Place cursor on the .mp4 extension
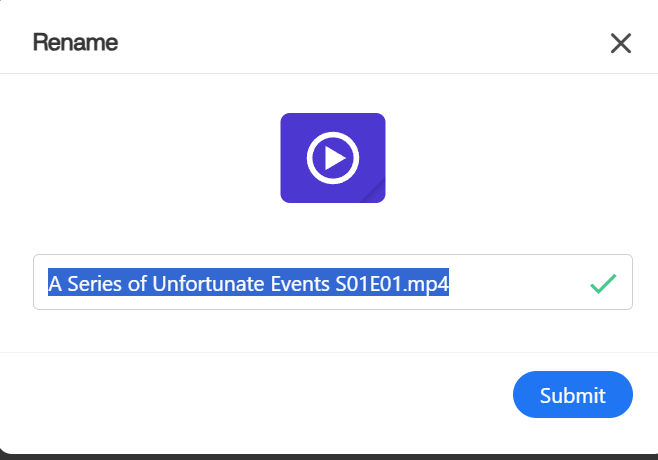The image size is (658, 460). click(x=431, y=283)
